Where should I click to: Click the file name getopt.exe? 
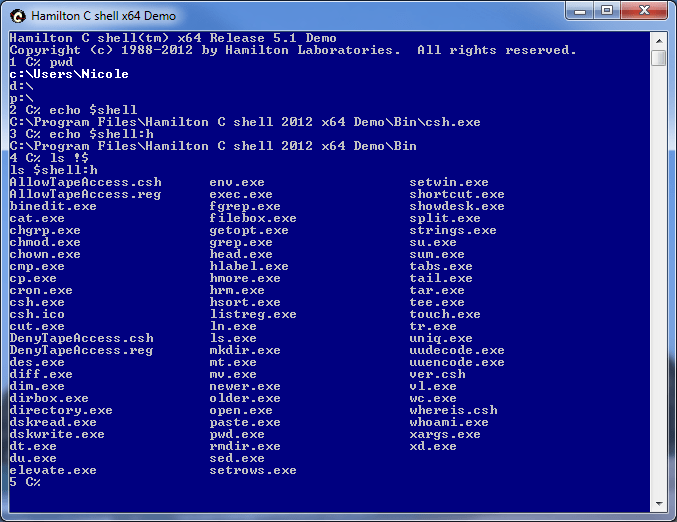pos(249,231)
